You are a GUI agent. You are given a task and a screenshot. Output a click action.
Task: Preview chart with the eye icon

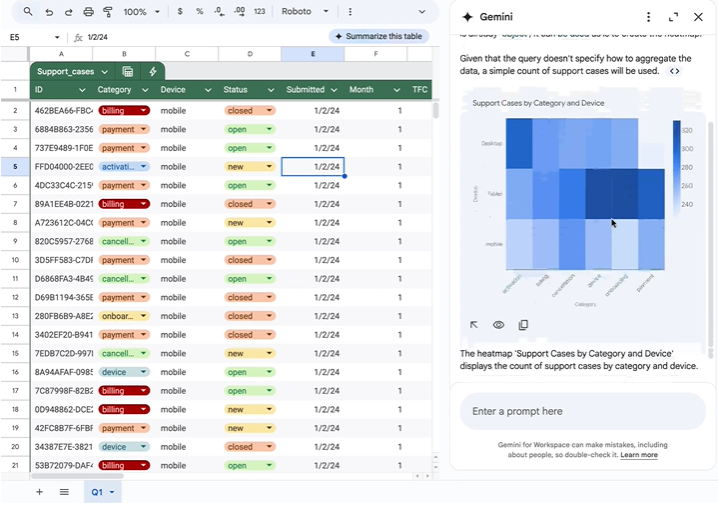498,325
